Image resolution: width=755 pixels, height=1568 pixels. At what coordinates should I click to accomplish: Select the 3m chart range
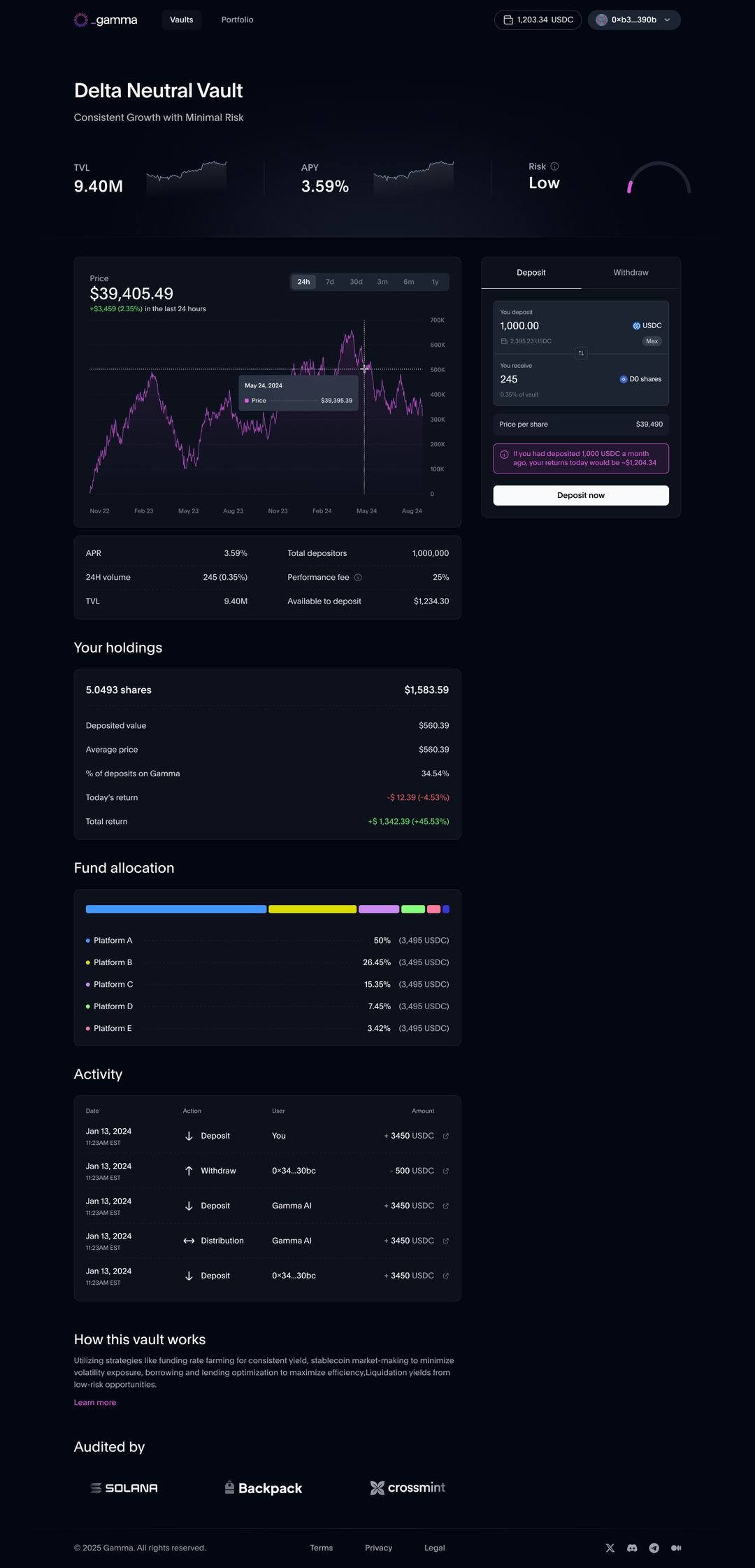pos(382,282)
